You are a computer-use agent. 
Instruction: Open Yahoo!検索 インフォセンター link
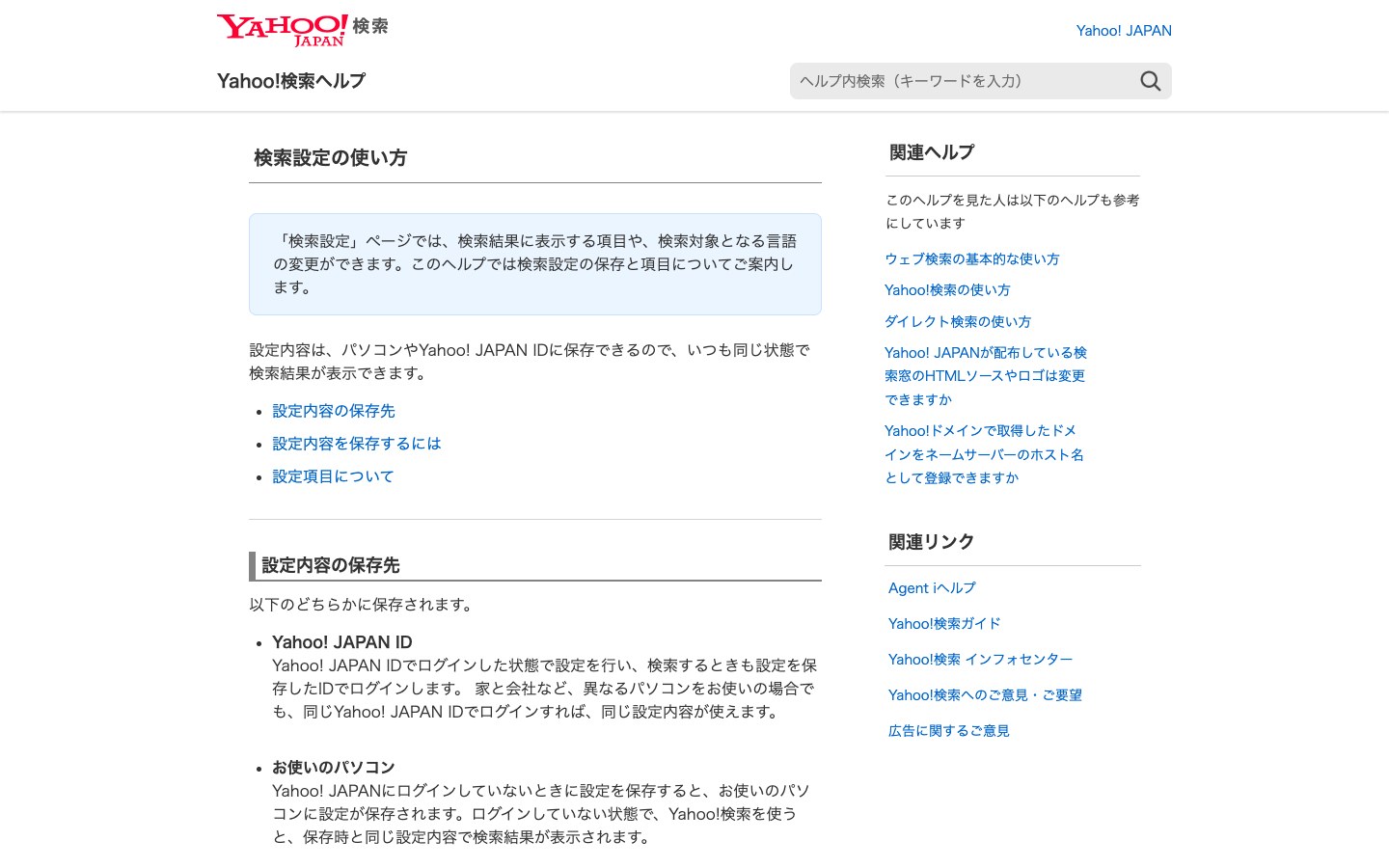[x=980, y=660]
